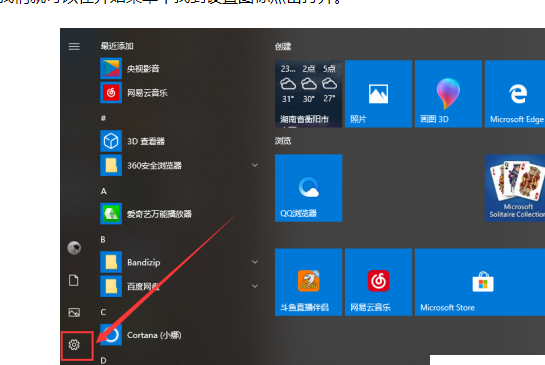Open the Pictures sidebar icon
This screenshot has height=365, width=545.
tap(74, 312)
